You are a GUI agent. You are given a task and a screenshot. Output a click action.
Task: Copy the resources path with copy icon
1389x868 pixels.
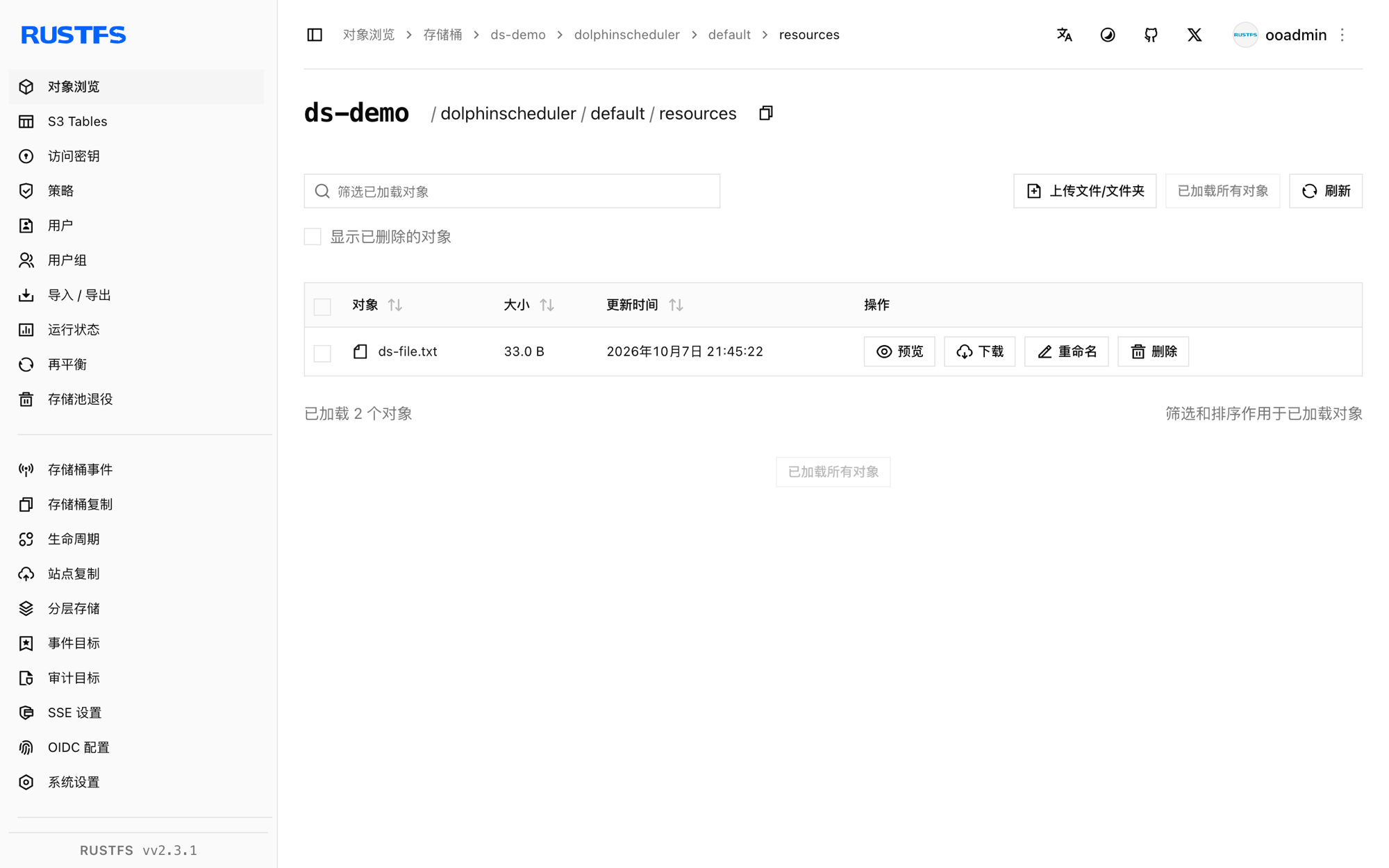pos(766,113)
